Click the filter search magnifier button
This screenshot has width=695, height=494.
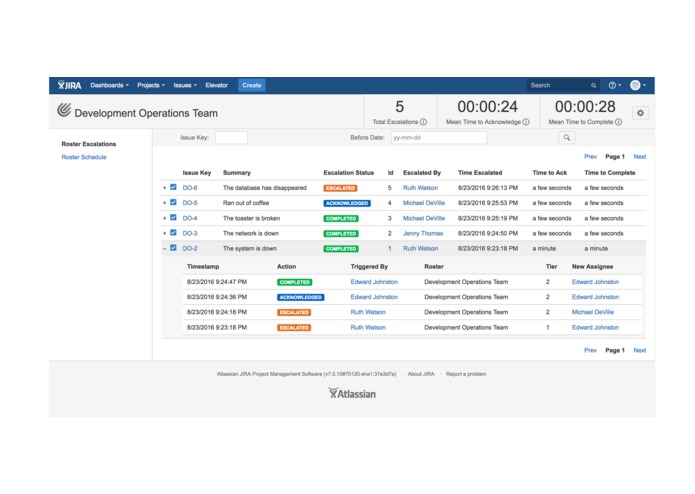click(566, 138)
